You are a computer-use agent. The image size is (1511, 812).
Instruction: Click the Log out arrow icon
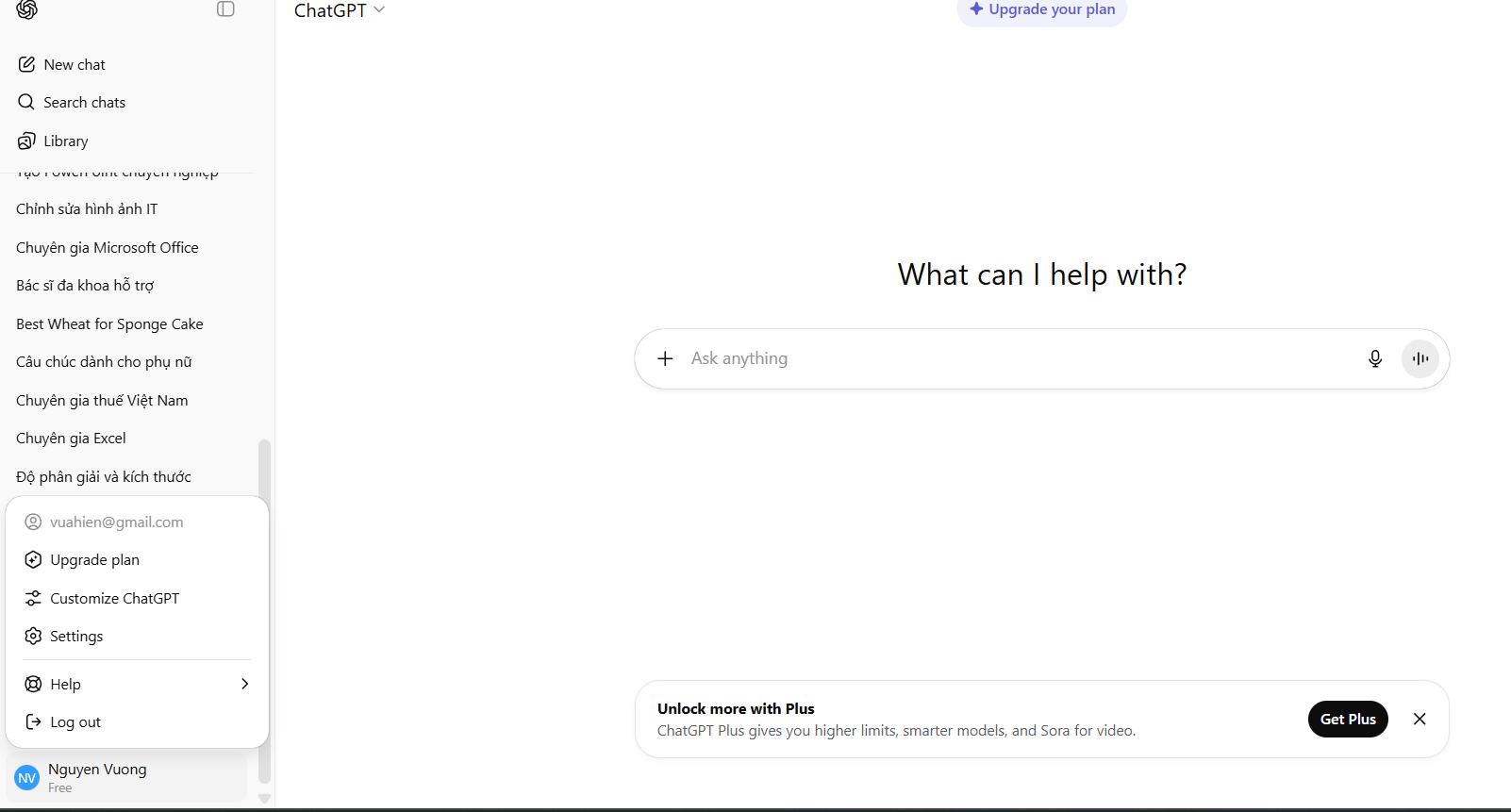coord(33,721)
